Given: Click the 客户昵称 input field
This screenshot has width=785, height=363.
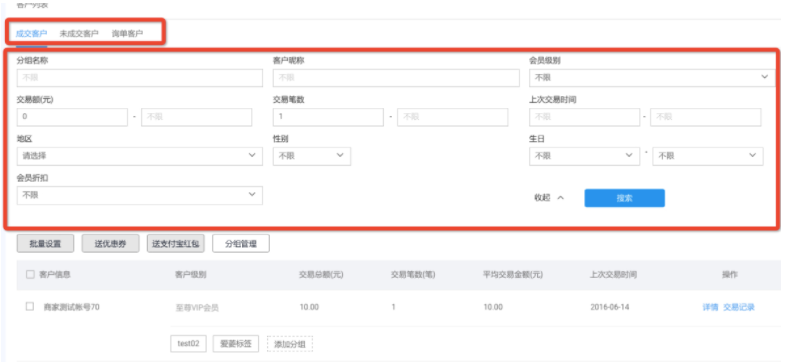Looking at the screenshot, I should tap(396, 78).
